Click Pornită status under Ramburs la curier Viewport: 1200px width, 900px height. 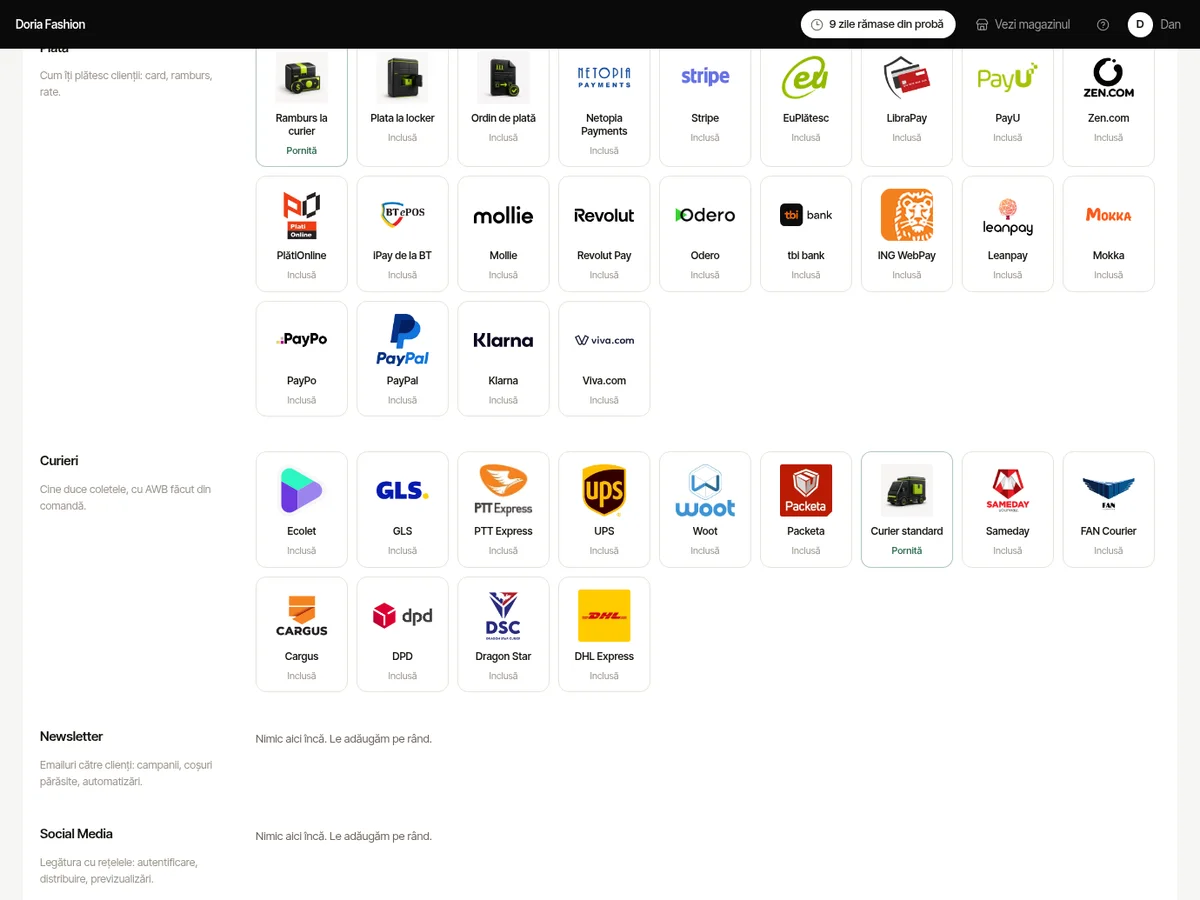[302, 151]
